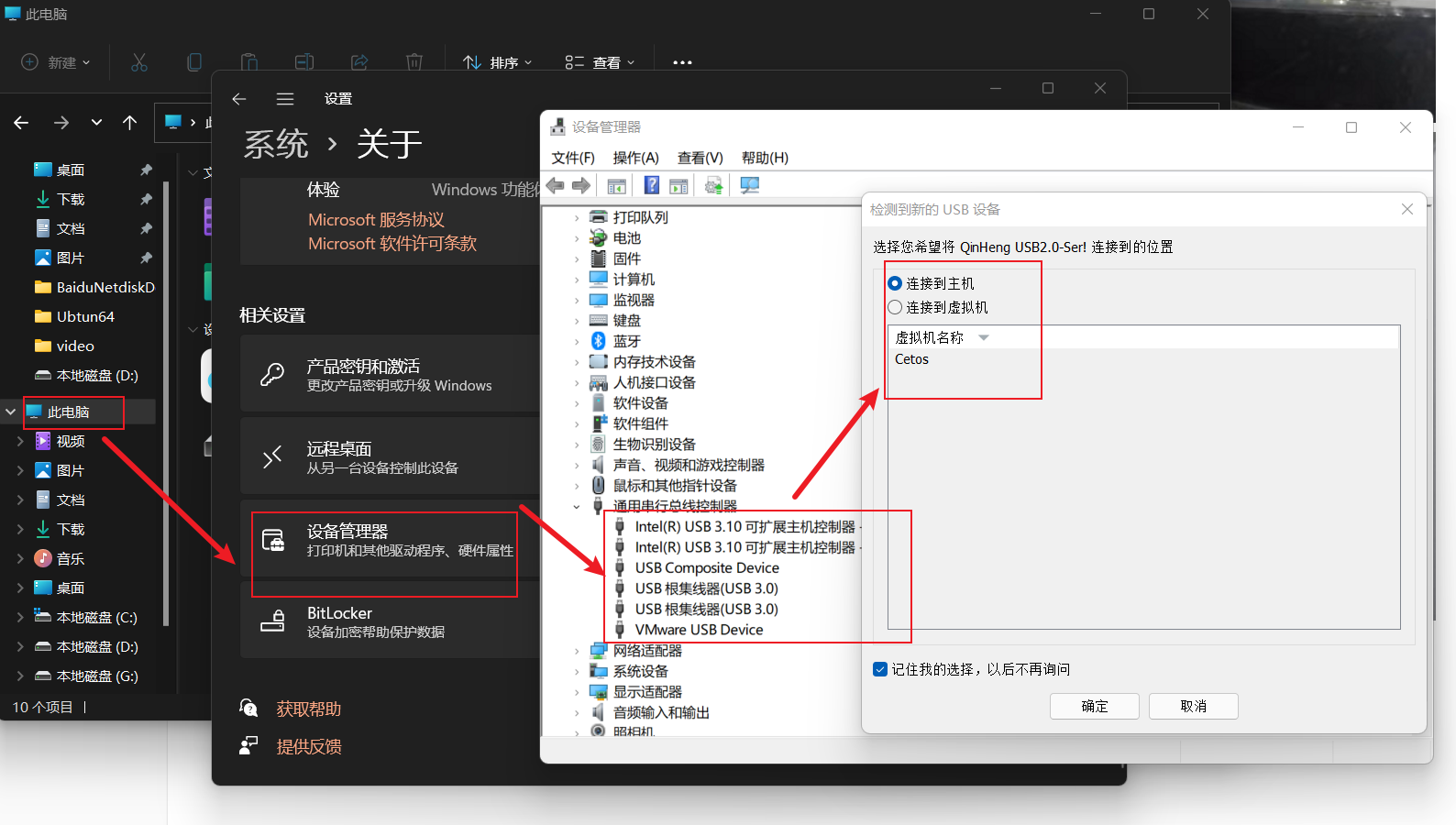This screenshot has height=825, width=1456.
Task: Select the connect to virtual machine radio button
Action: coord(895,307)
